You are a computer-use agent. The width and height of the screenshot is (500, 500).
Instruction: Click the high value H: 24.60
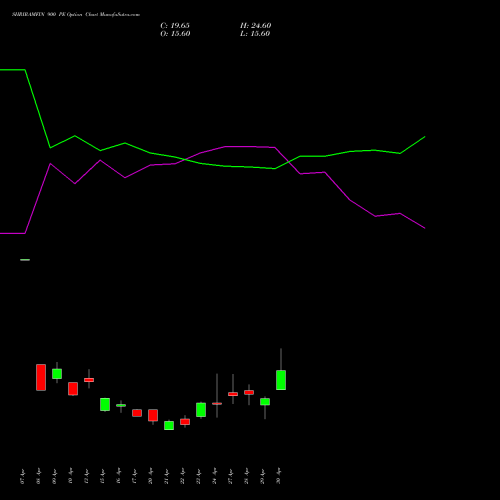coord(256,26)
